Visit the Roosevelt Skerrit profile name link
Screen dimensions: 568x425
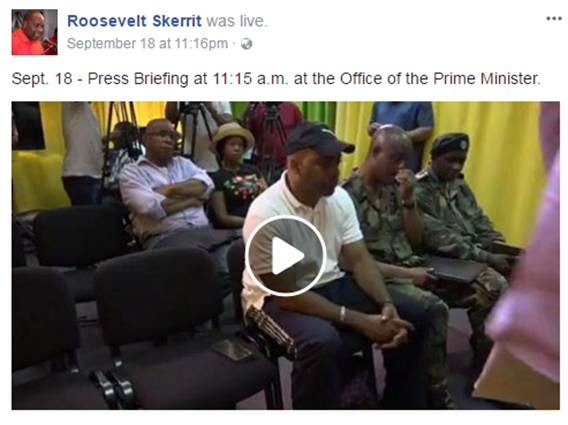(x=134, y=21)
